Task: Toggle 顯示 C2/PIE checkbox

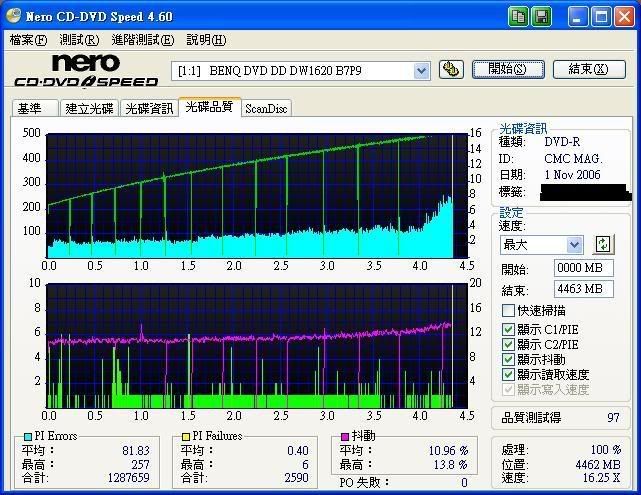Action: (x=508, y=344)
